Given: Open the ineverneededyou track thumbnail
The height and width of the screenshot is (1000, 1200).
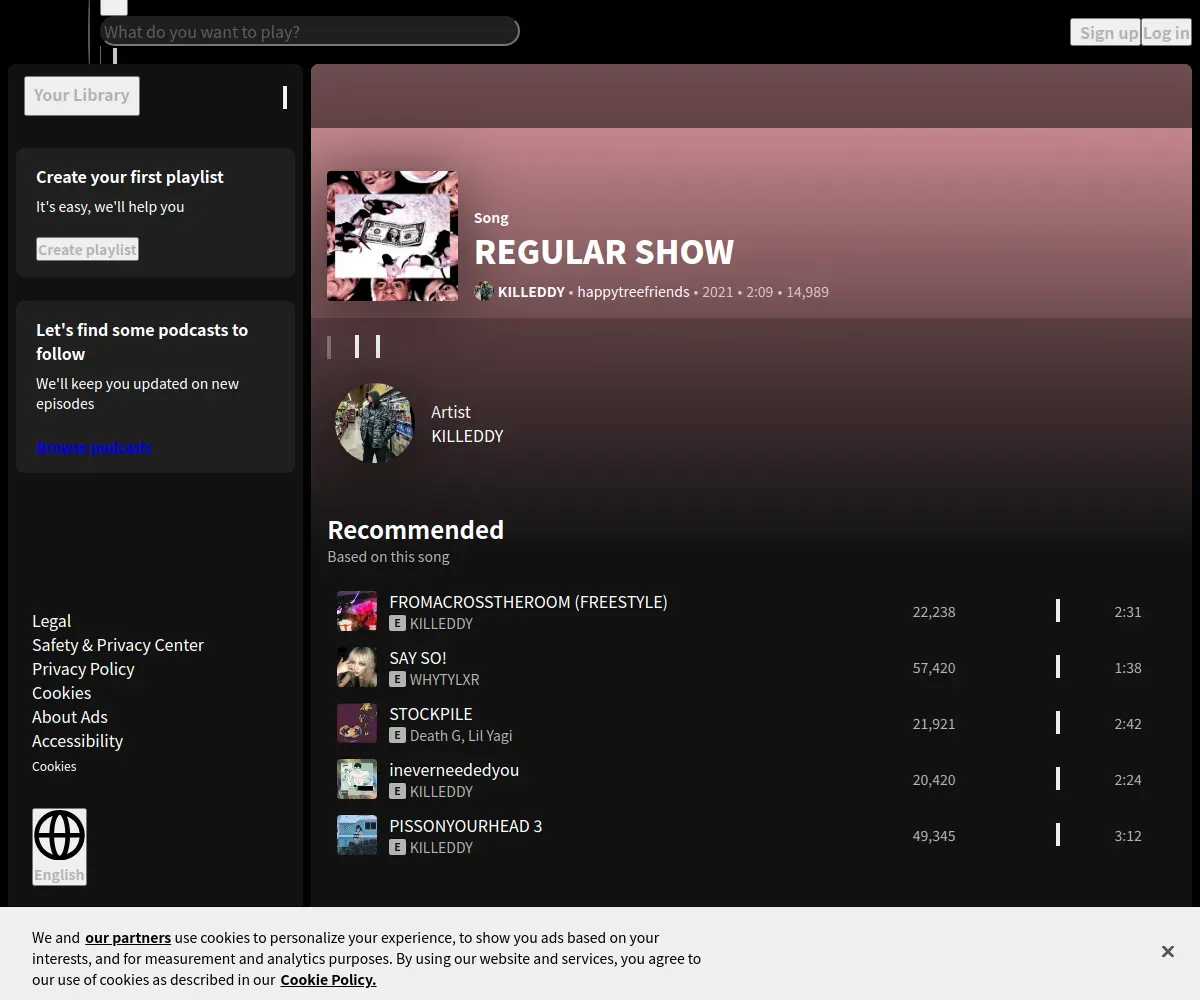Looking at the screenshot, I should (x=357, y=779).
